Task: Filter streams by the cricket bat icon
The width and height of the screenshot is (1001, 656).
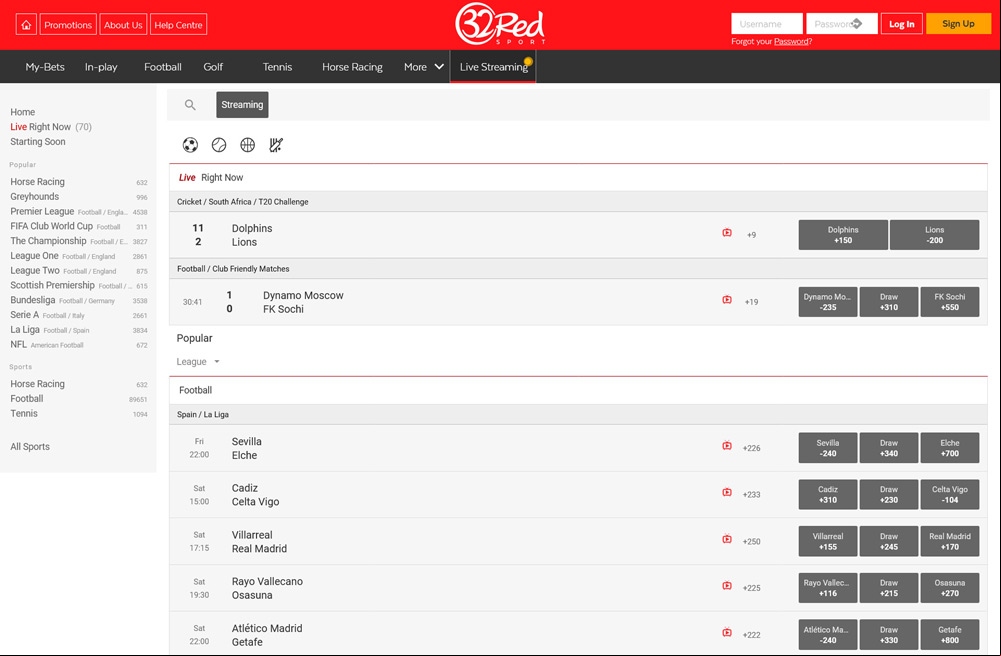Action: click(276, 145)
